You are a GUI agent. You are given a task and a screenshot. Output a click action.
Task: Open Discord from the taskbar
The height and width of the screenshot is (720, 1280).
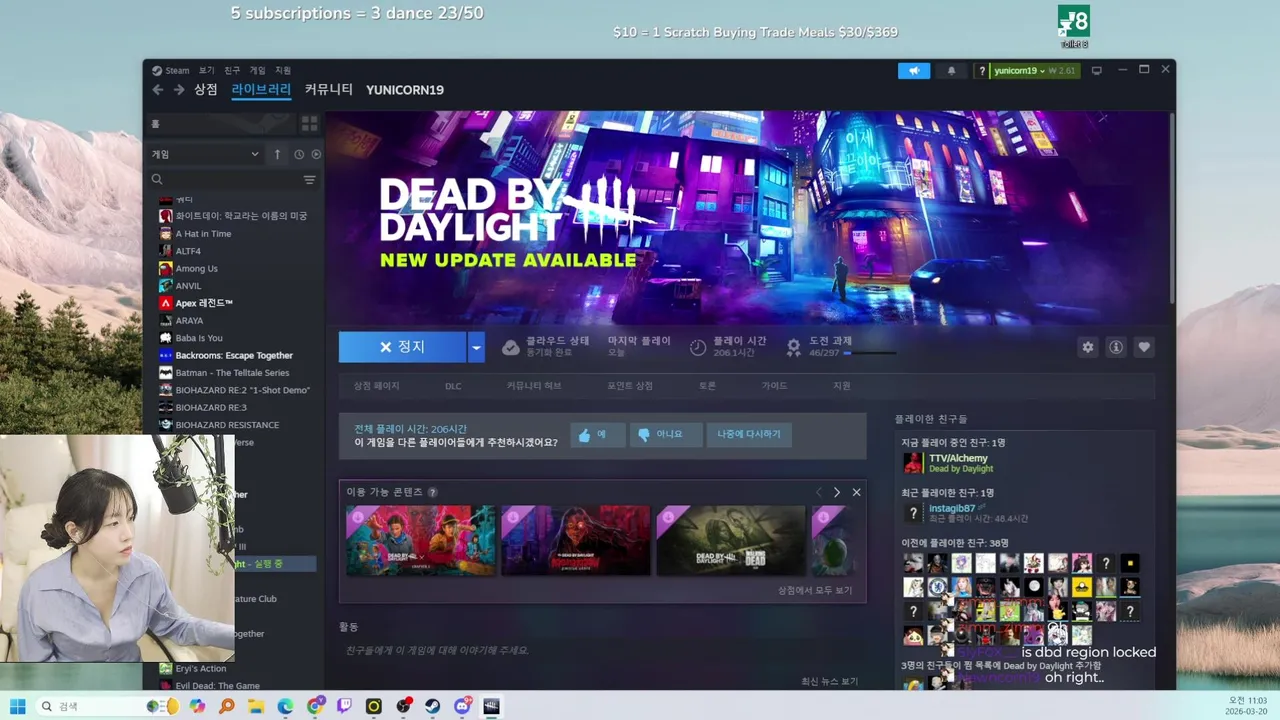[463, 706]
